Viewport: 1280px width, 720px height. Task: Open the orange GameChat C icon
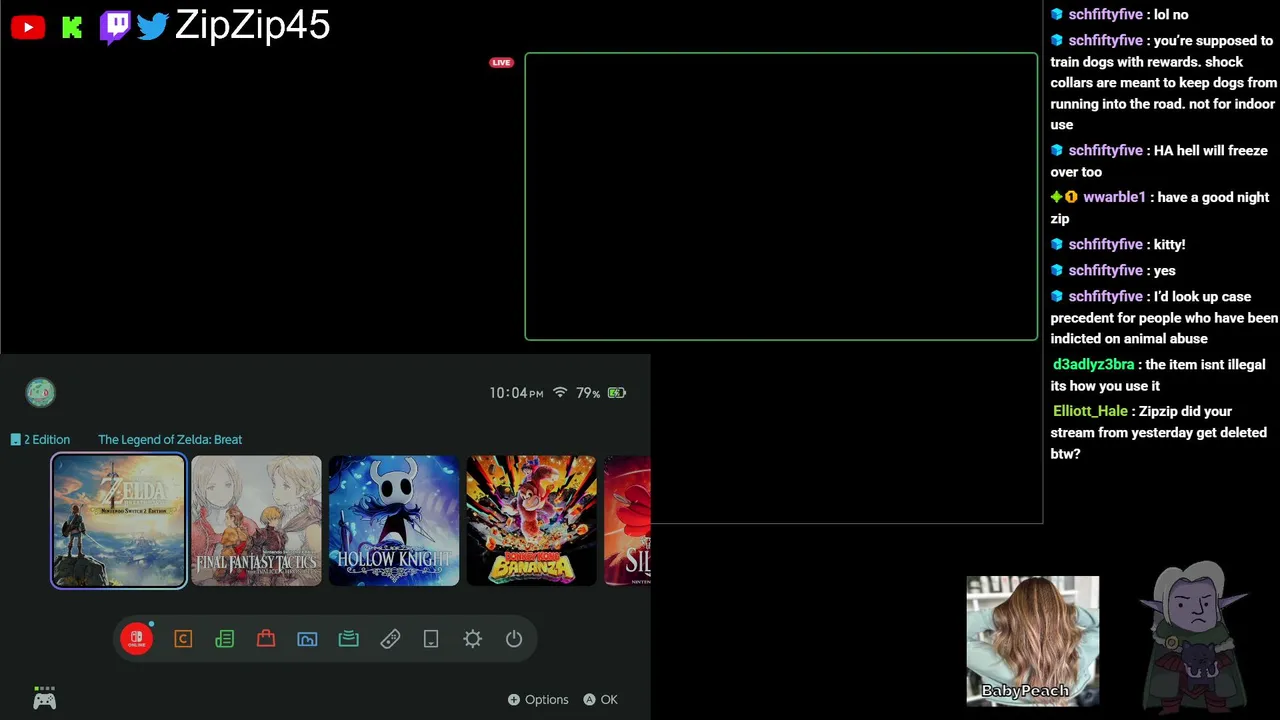(183, 639)
